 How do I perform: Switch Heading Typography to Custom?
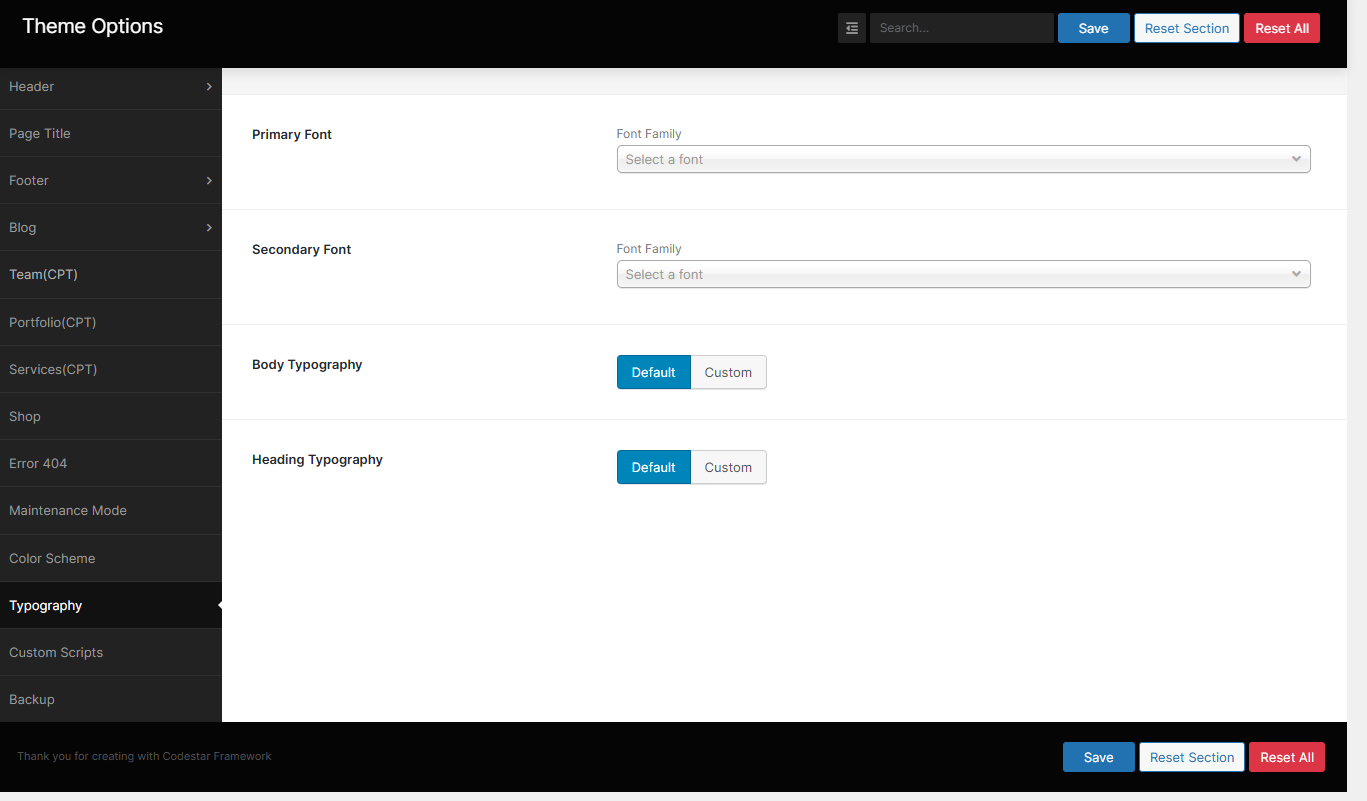click(x=728, y=467)
